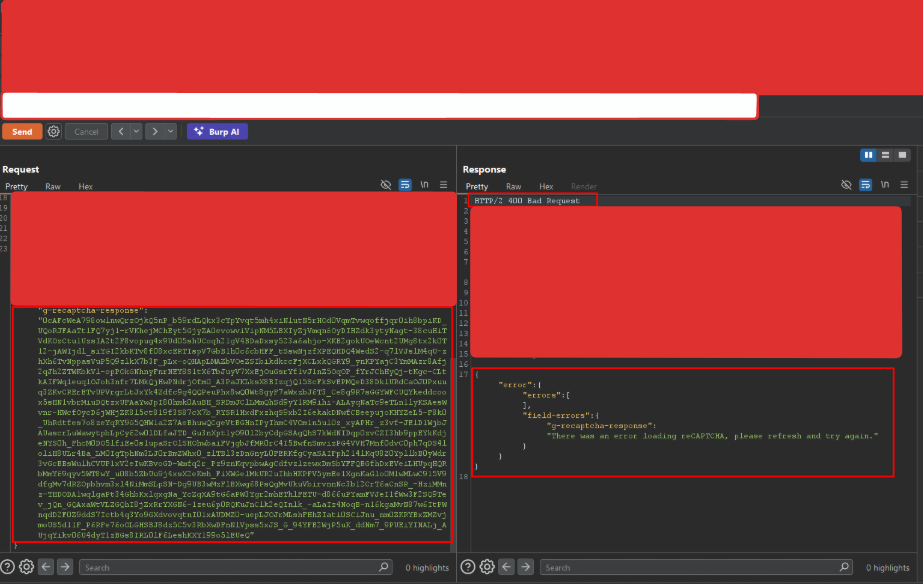Open the forward history dropdown arrow
This screenshot has height=584, width=923.
pos(171,131)
